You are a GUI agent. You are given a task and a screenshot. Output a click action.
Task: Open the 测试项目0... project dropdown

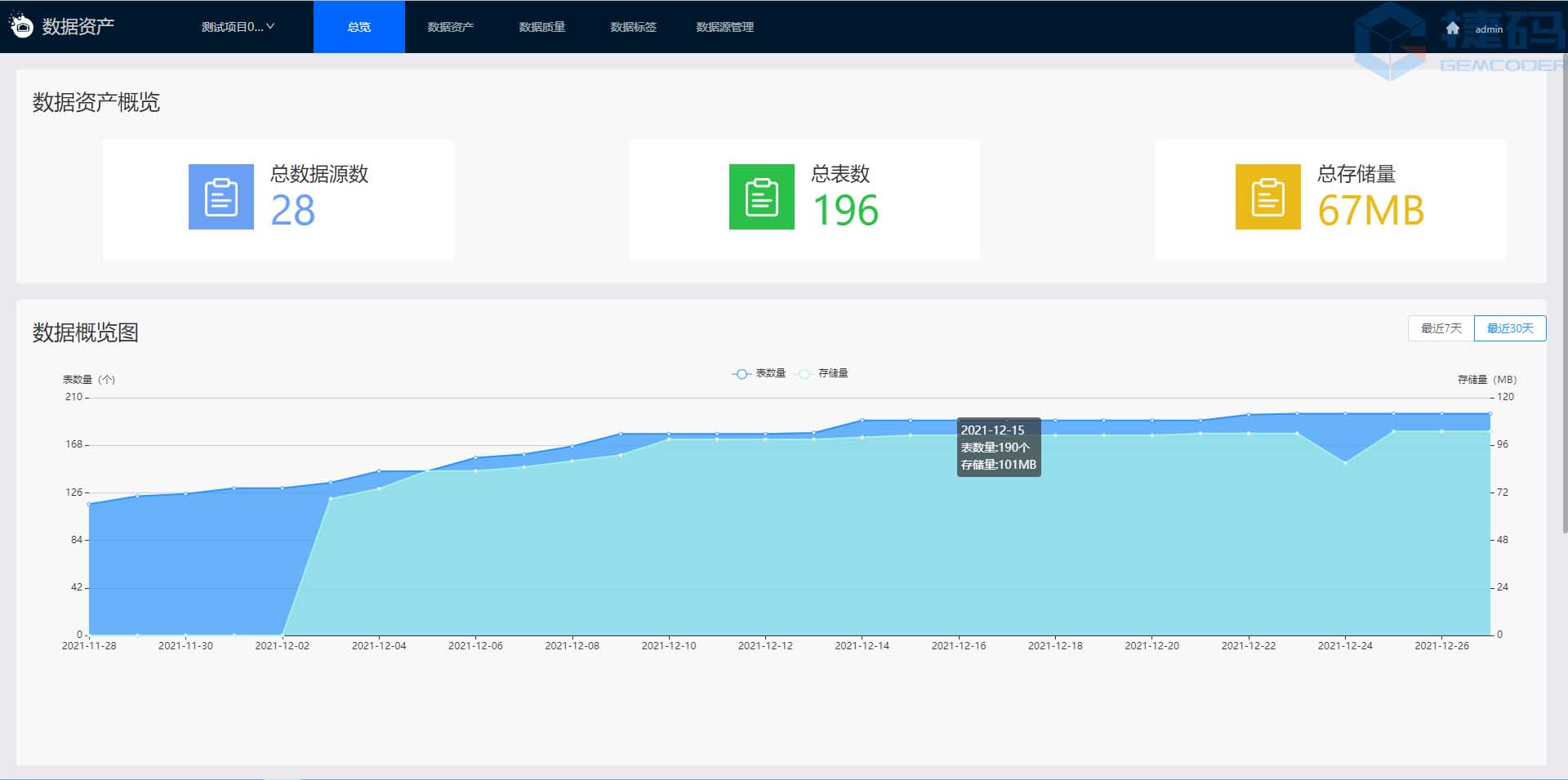pos(238,27)
